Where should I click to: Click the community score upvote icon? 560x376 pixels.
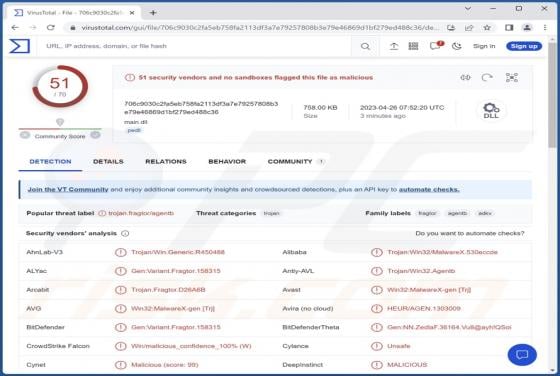click(95, 135)
